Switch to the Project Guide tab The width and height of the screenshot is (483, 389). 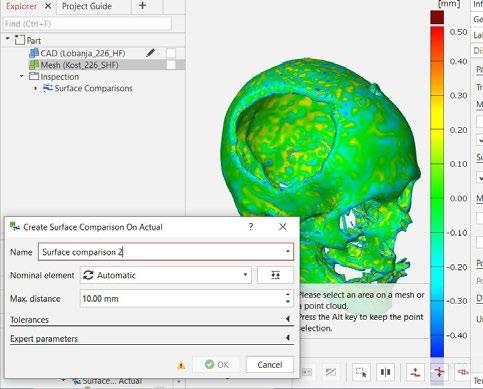[x=87, y=6]
